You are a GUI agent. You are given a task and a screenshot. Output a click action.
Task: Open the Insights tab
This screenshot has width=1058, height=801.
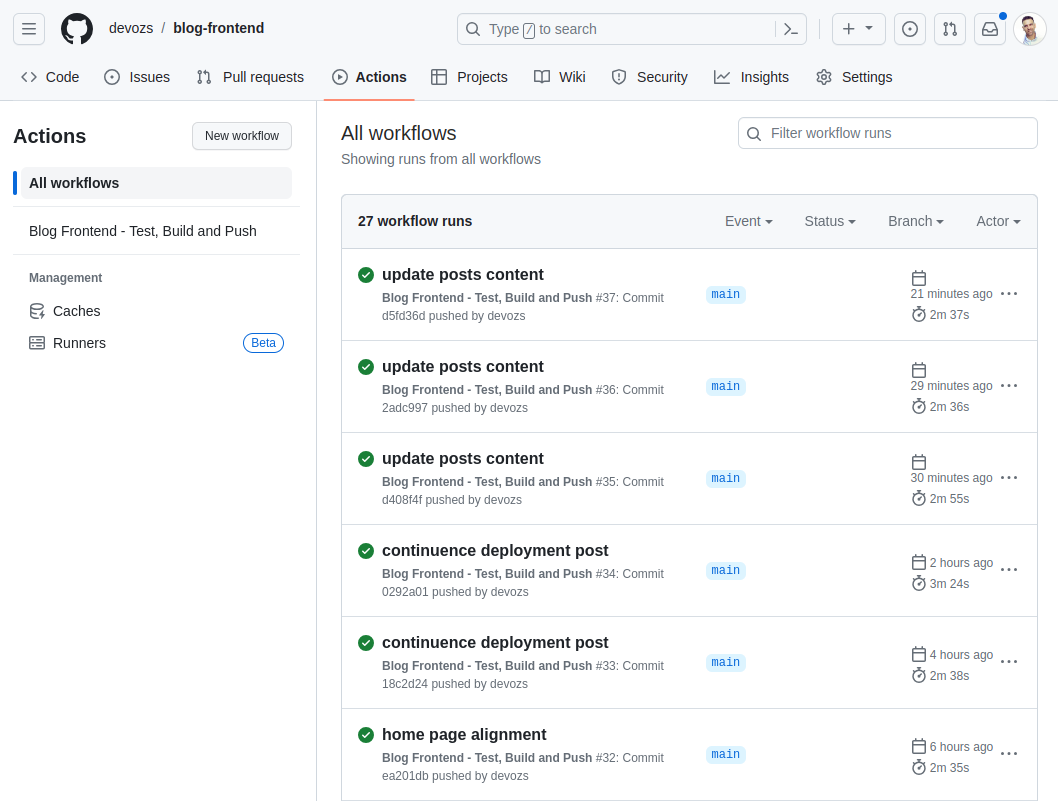752,77
